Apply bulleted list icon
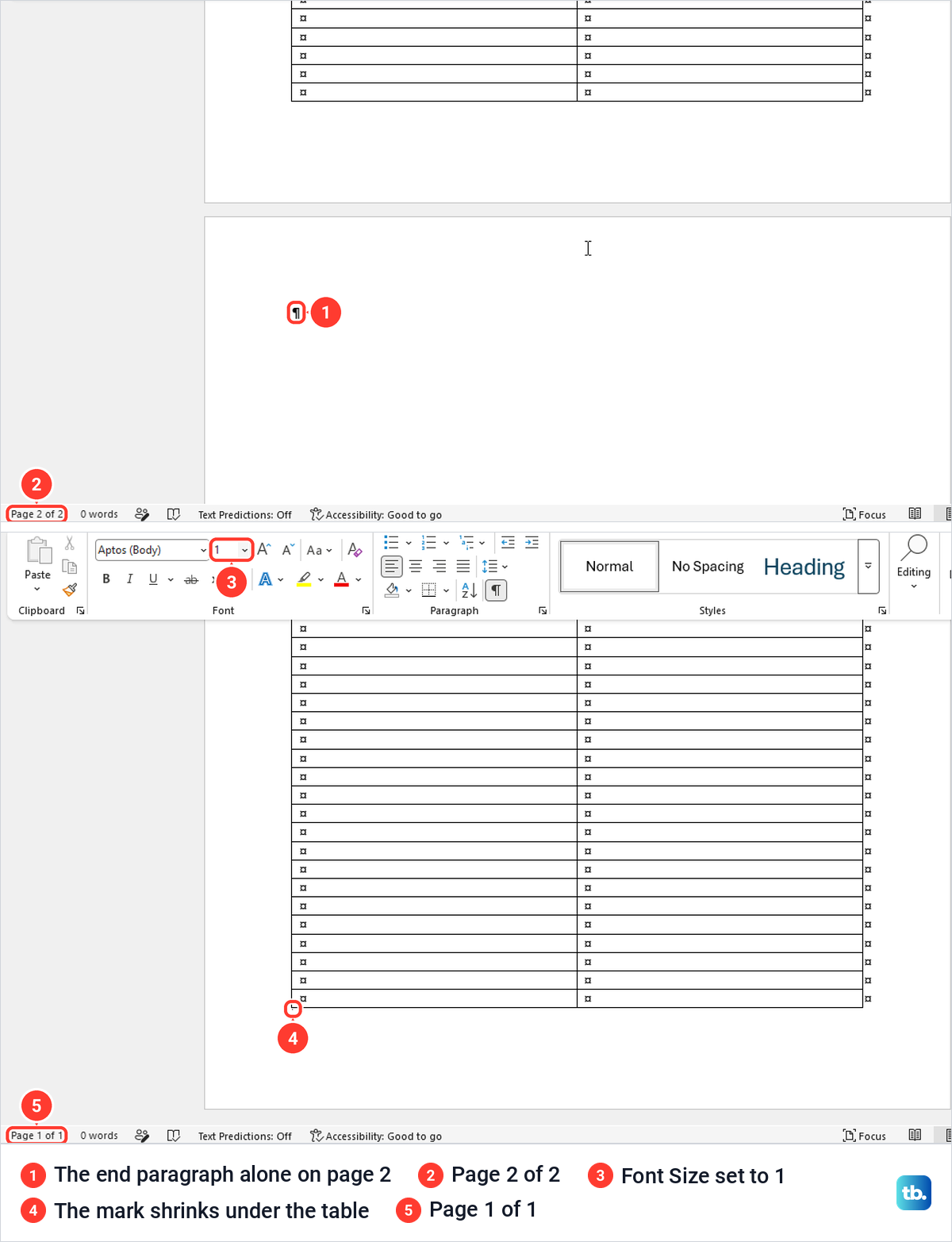This screenshot has width=952, height=1242. 391,543
